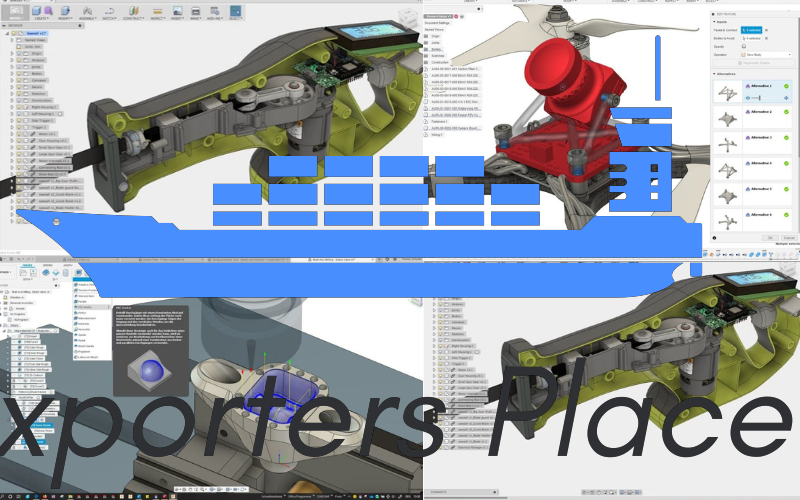Clear the Bodies to Avoid selection
Screen dimensions: 800x500
tap(766, 38)
